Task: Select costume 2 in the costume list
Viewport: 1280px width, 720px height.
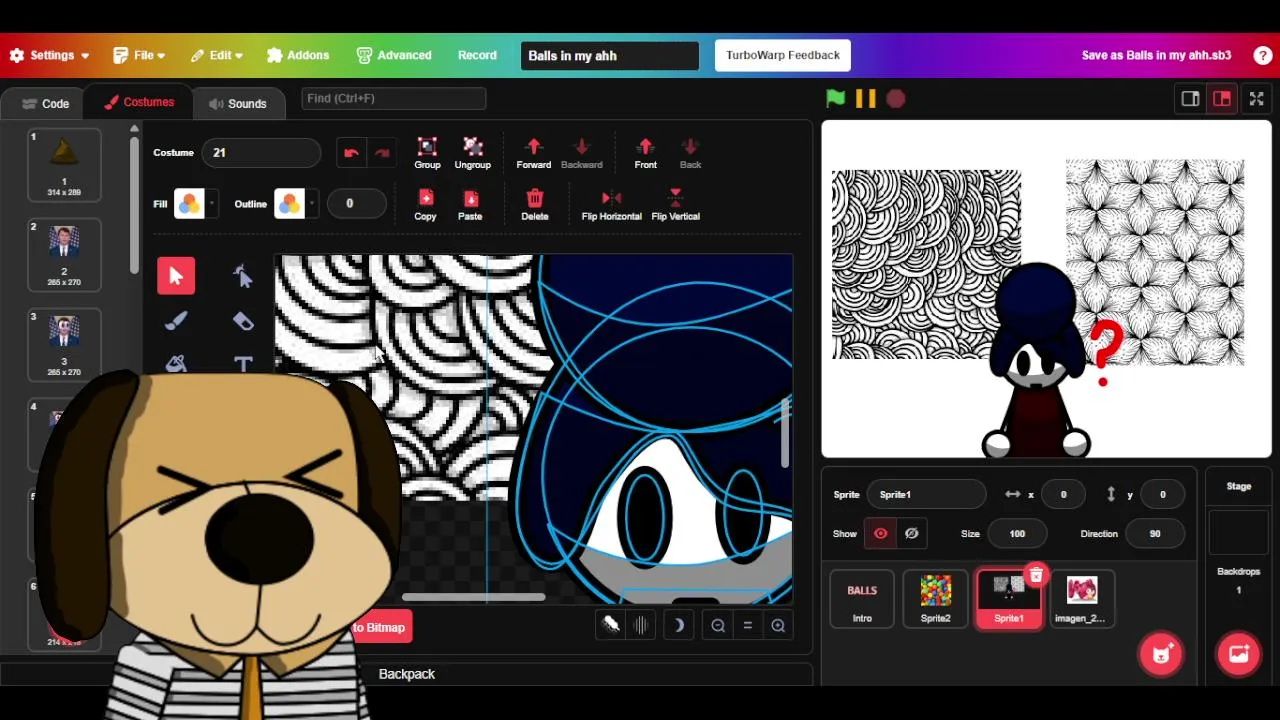Action: 64,254
